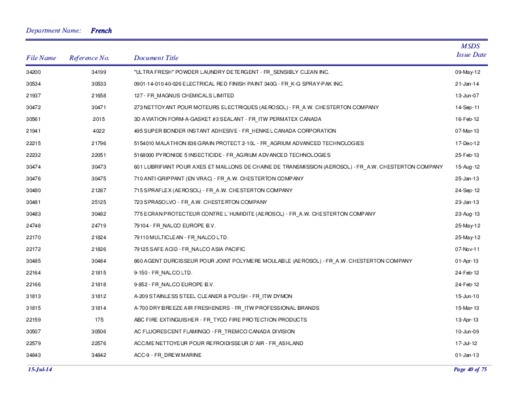Click the 15-Jul-14 footer date
Viewport: 518px width, 400px height.
point(40,369)
